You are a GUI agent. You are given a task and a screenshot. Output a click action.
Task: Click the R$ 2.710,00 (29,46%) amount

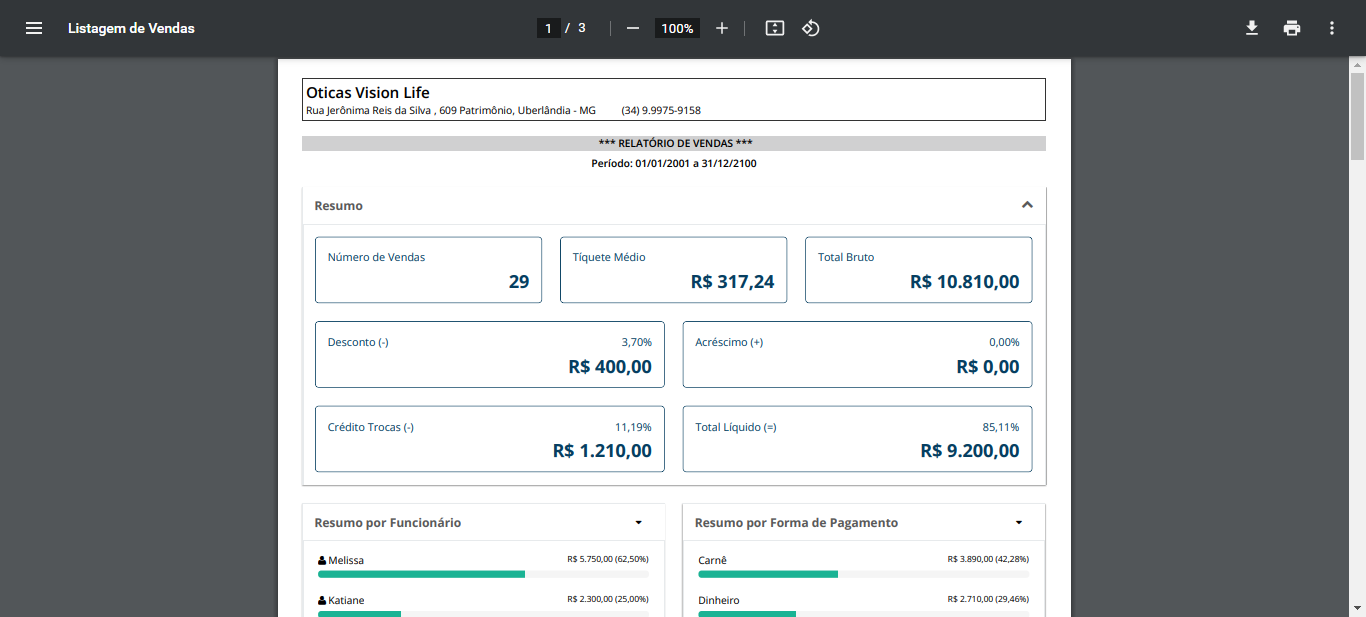[988, 599]
